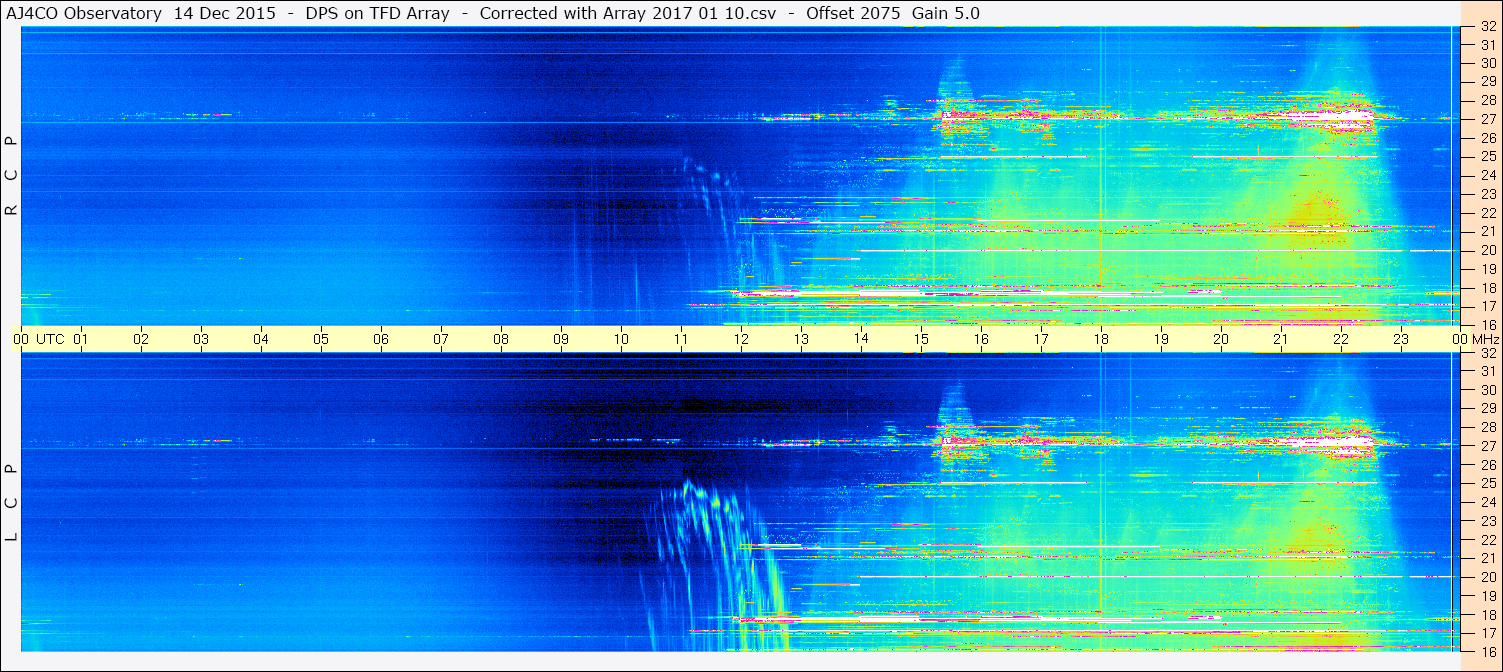Select hour 10 on the time axis

pos(621,339)
